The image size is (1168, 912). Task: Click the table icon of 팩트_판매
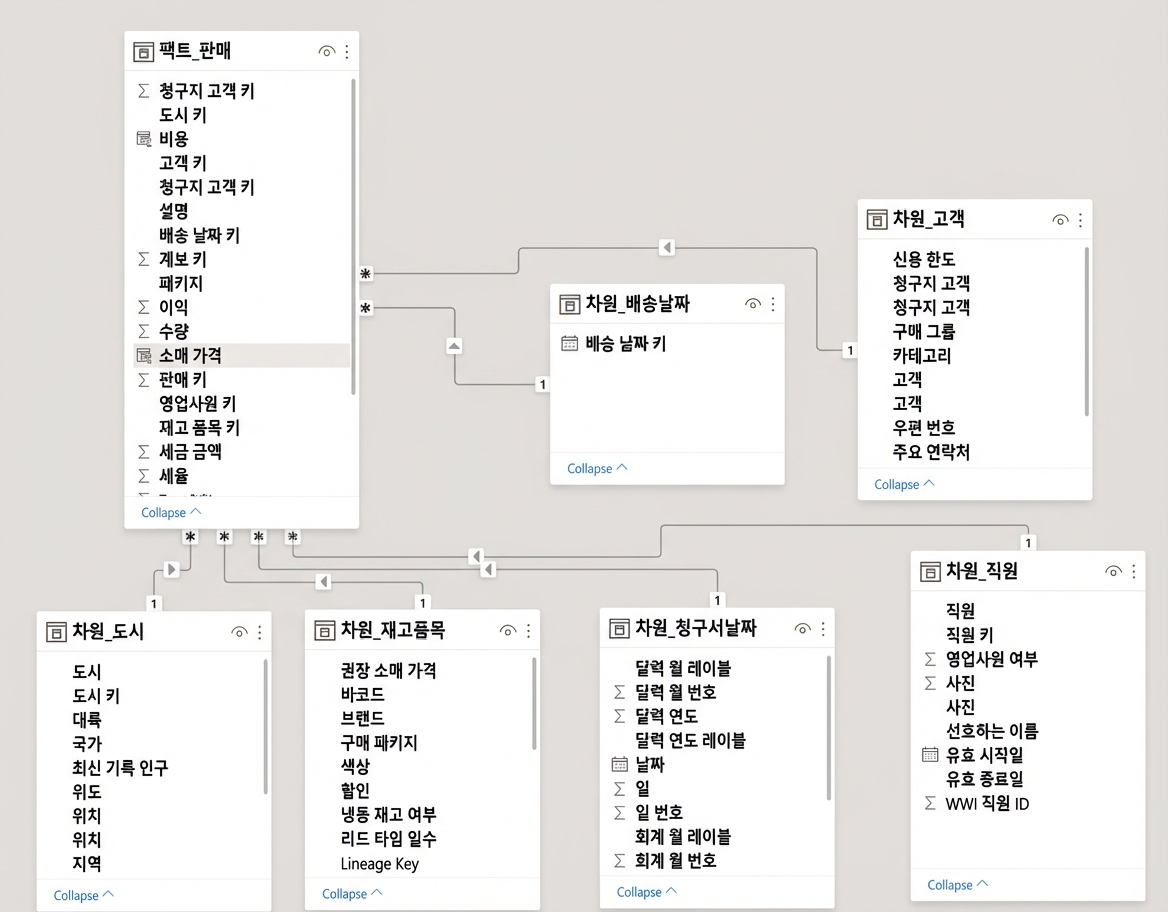click(x=143, y=52)
